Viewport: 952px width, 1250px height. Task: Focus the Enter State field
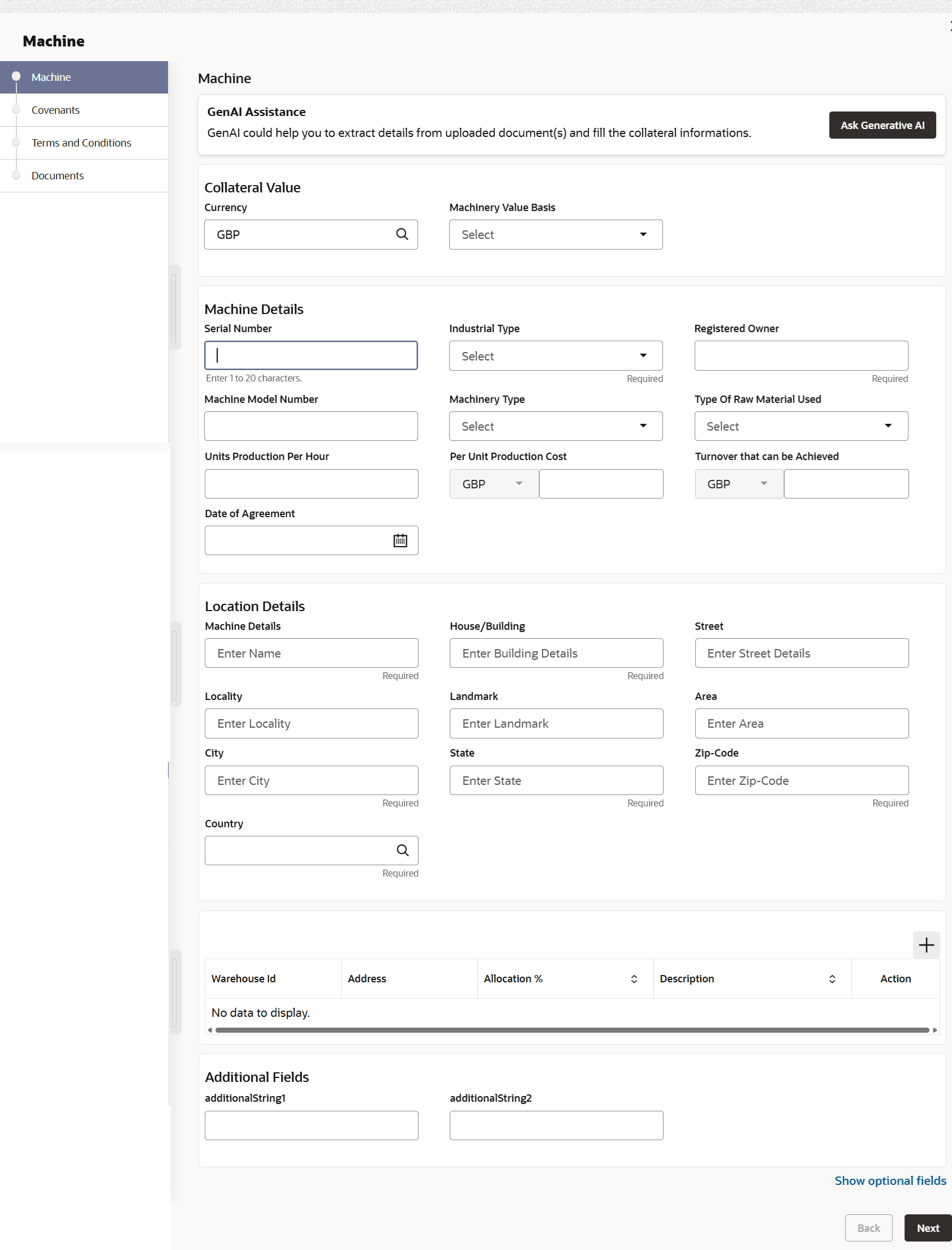[556, 780]
